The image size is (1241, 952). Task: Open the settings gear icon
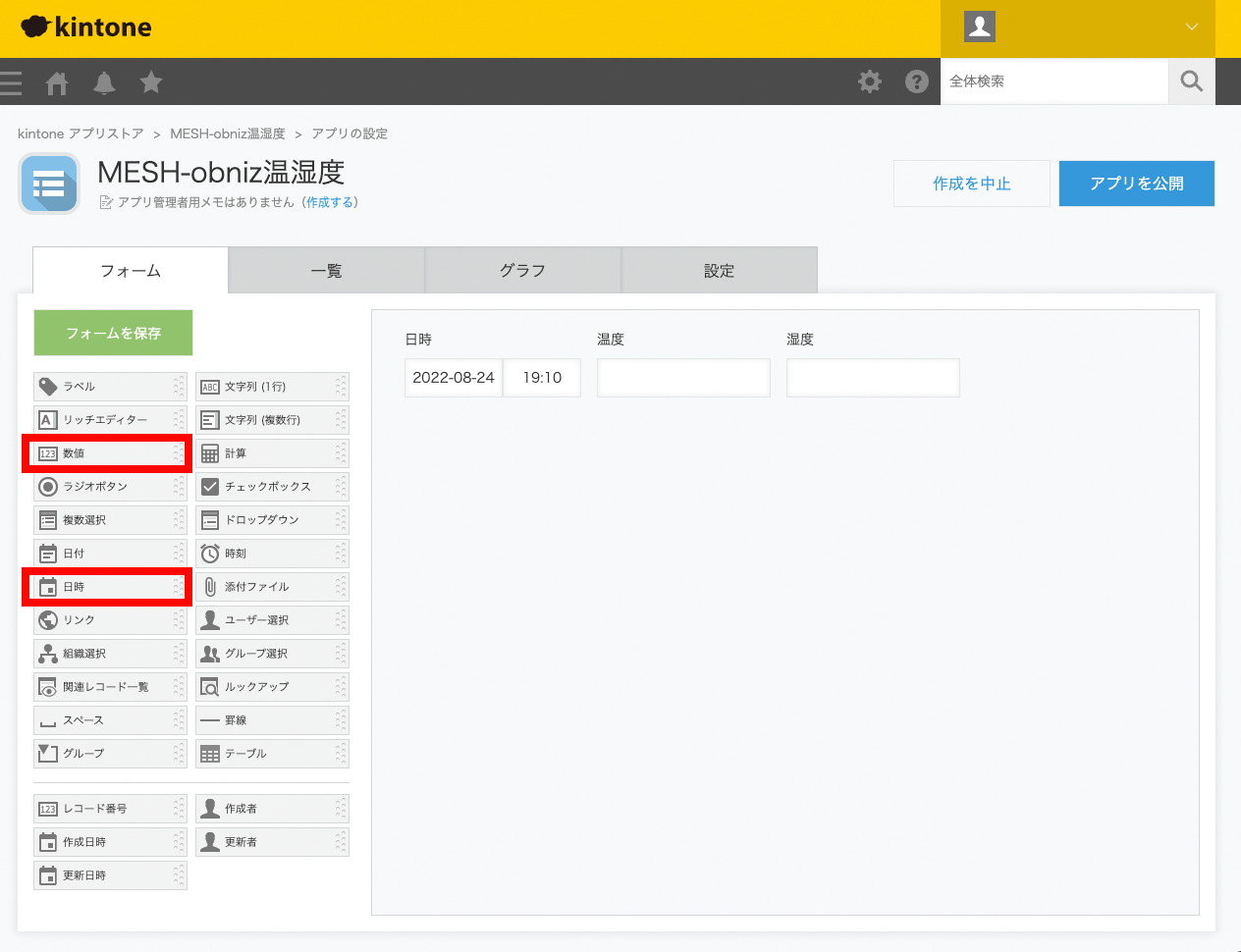coord(870,81)
